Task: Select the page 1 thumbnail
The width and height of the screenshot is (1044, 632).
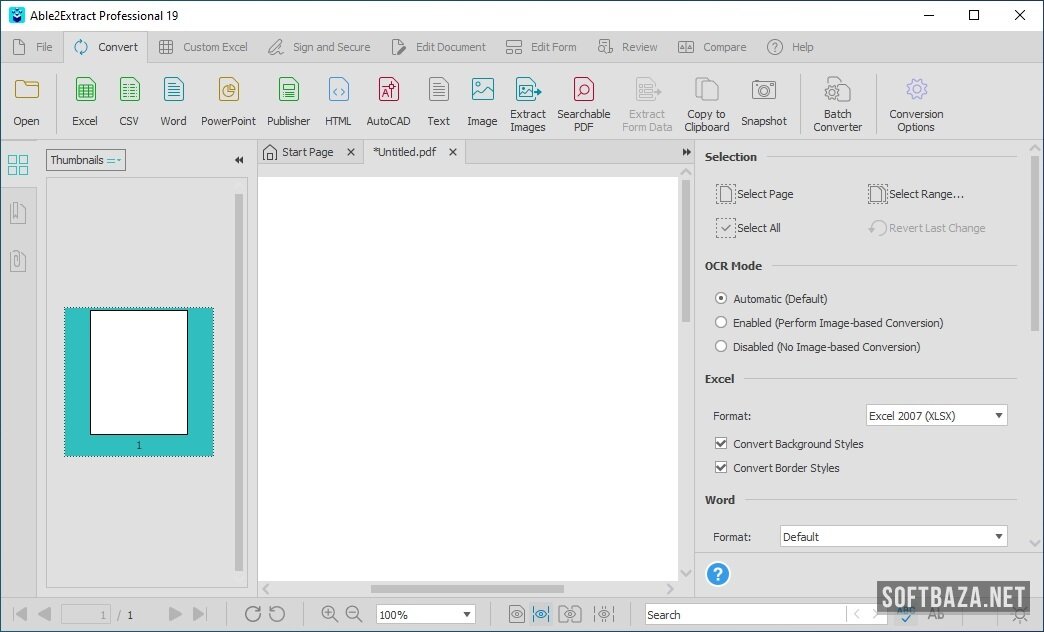Action: 139,373
